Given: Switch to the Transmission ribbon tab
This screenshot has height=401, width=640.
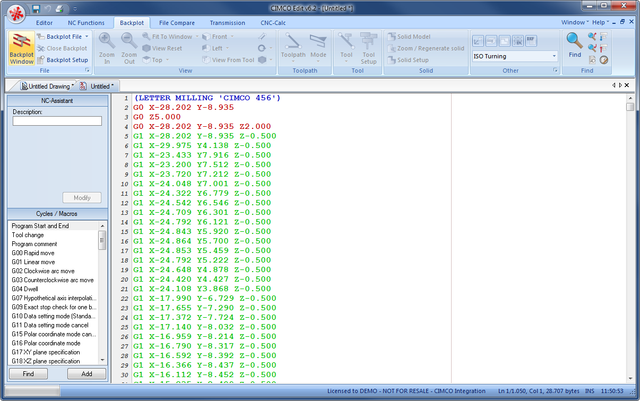Looking at the screenshot, I should [227, 23].
